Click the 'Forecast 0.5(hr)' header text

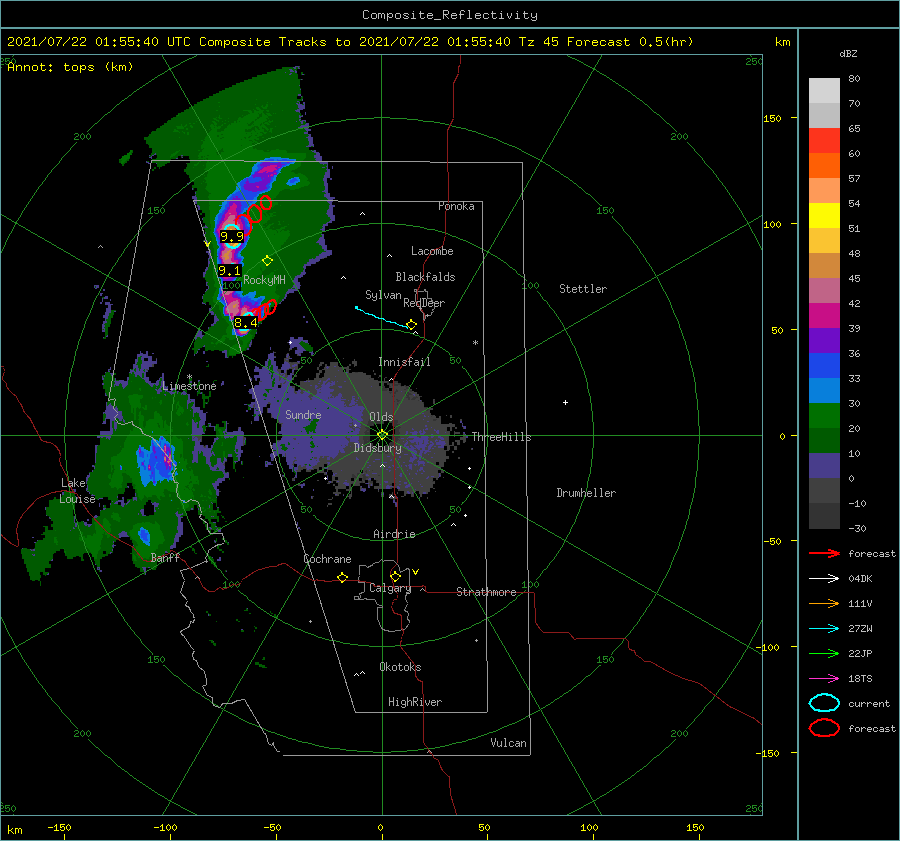[x=630, y=42]
